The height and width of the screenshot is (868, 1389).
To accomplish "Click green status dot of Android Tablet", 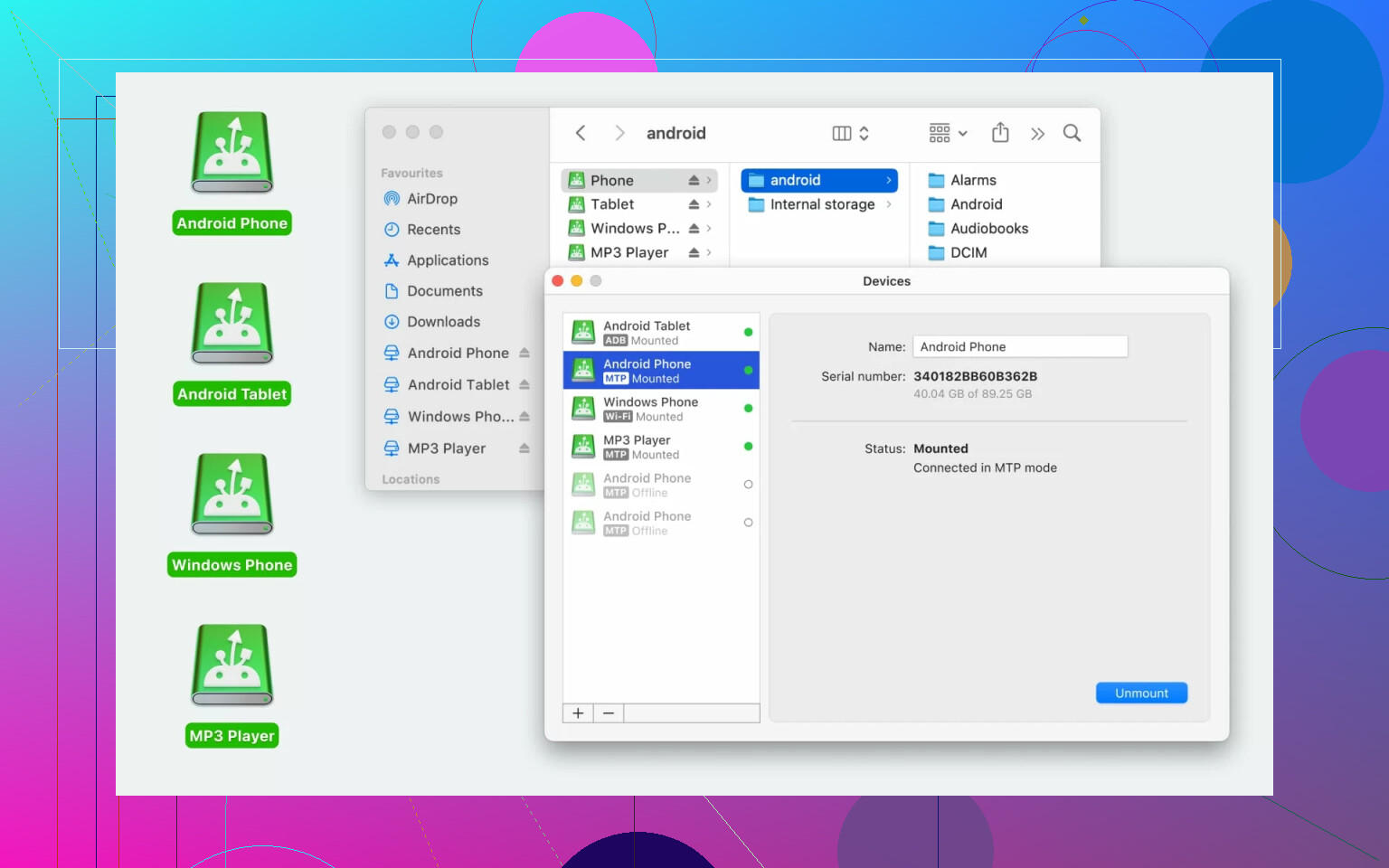I will (x=748, y=333).
